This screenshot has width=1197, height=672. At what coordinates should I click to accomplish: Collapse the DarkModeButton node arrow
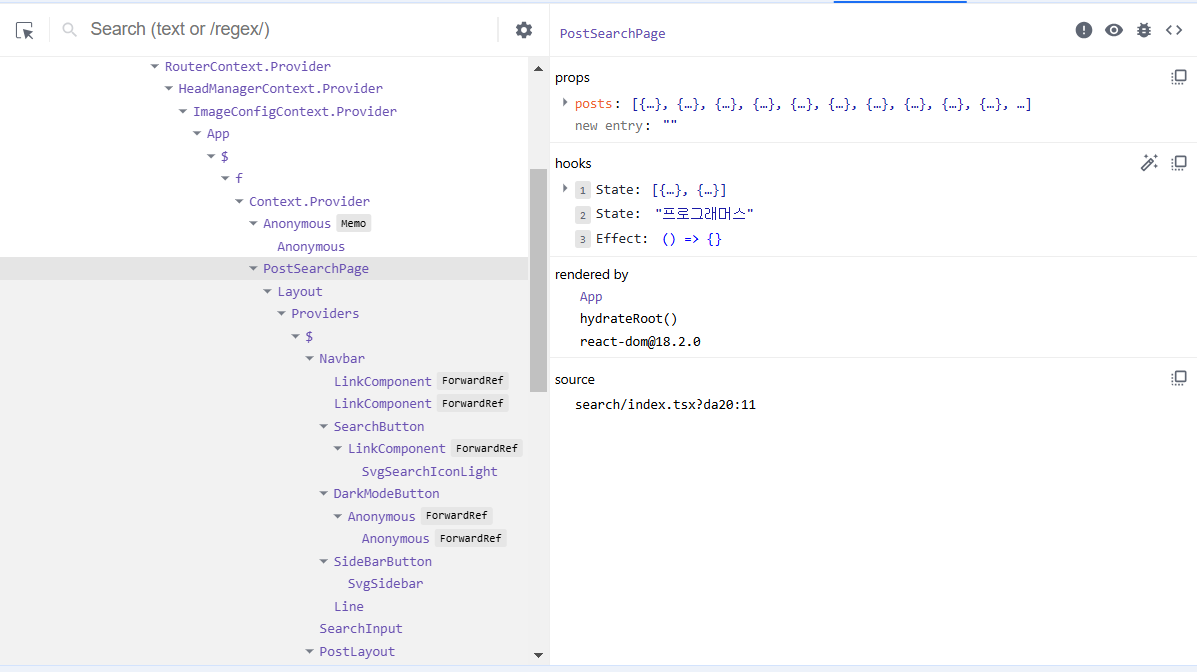[324, 494]
